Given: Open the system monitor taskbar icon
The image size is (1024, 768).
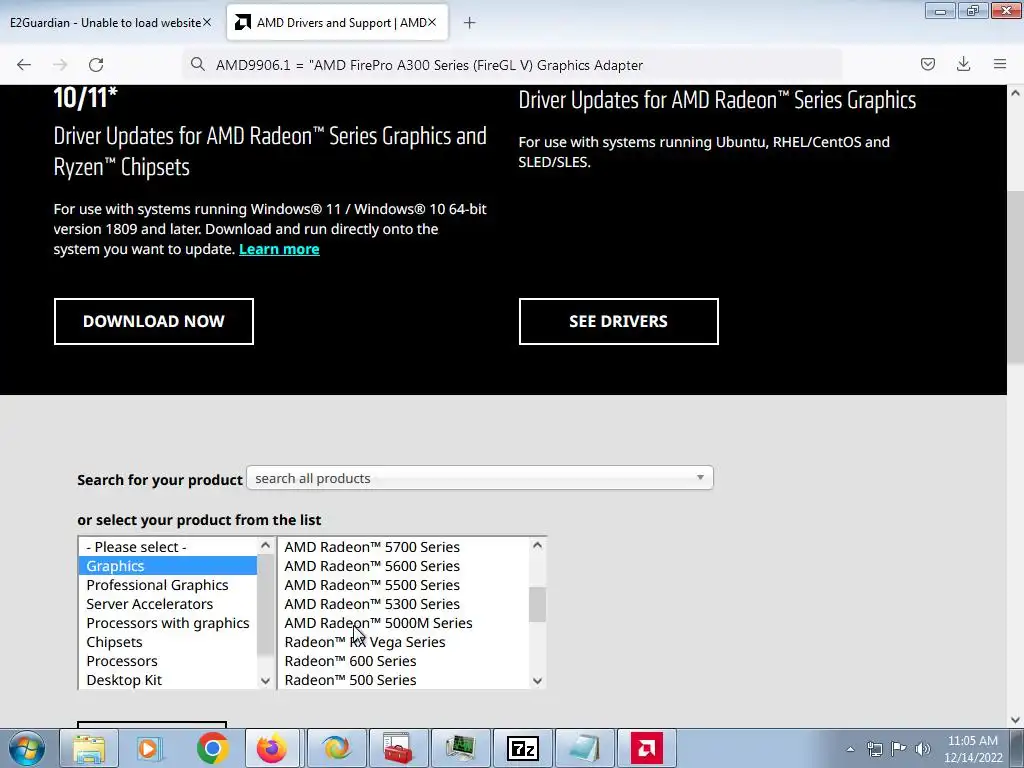Looking at the screenshot, I should pyautogui.click(x=460, y=748).
